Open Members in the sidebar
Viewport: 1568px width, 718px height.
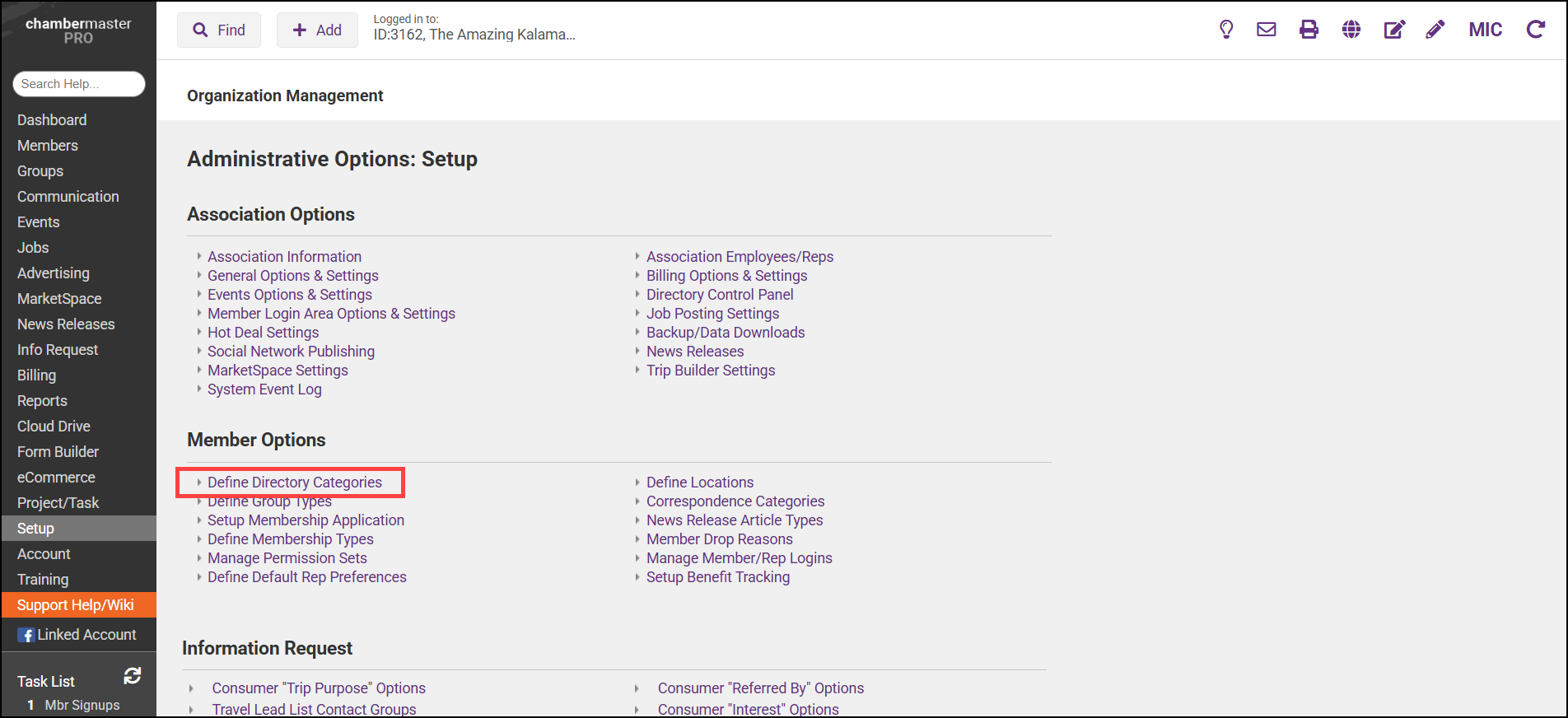(48, 146)
